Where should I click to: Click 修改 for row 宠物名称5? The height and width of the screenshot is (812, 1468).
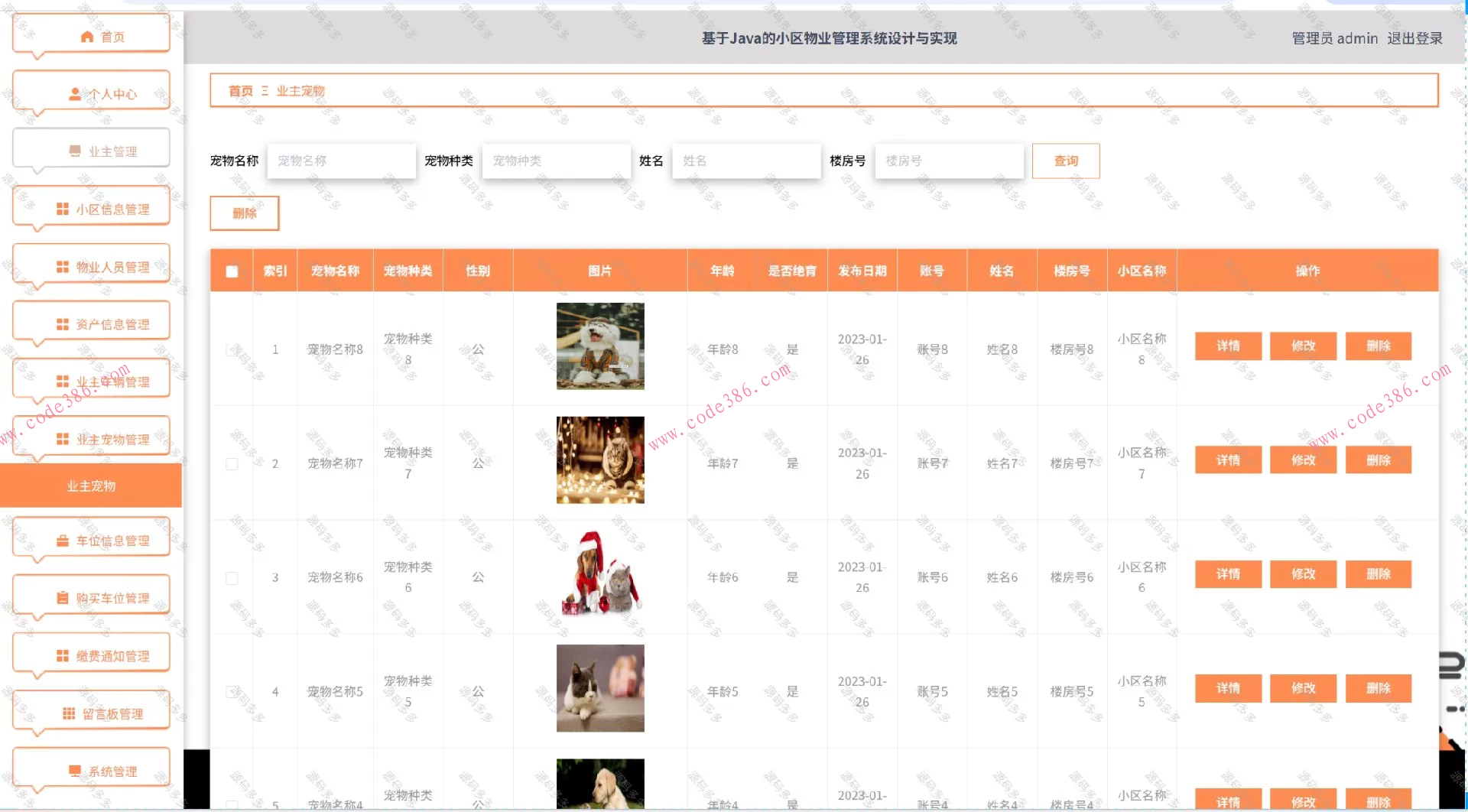[x=1303, y=688]
